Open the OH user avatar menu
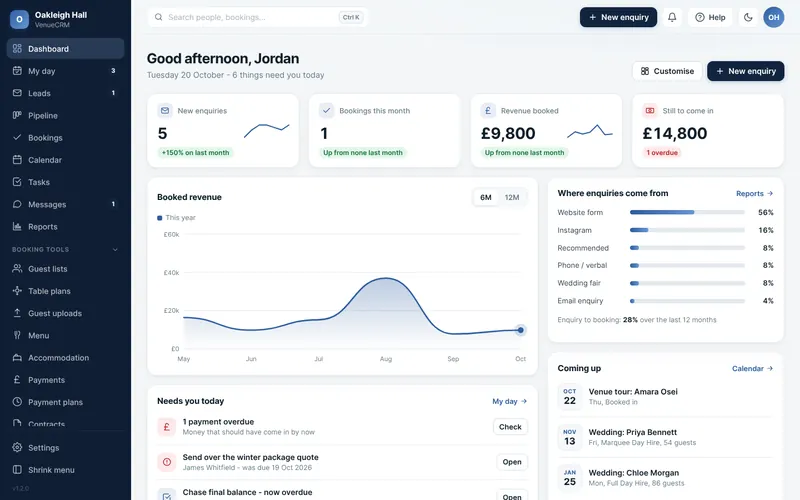800x500 pixels. click(773, 17)
